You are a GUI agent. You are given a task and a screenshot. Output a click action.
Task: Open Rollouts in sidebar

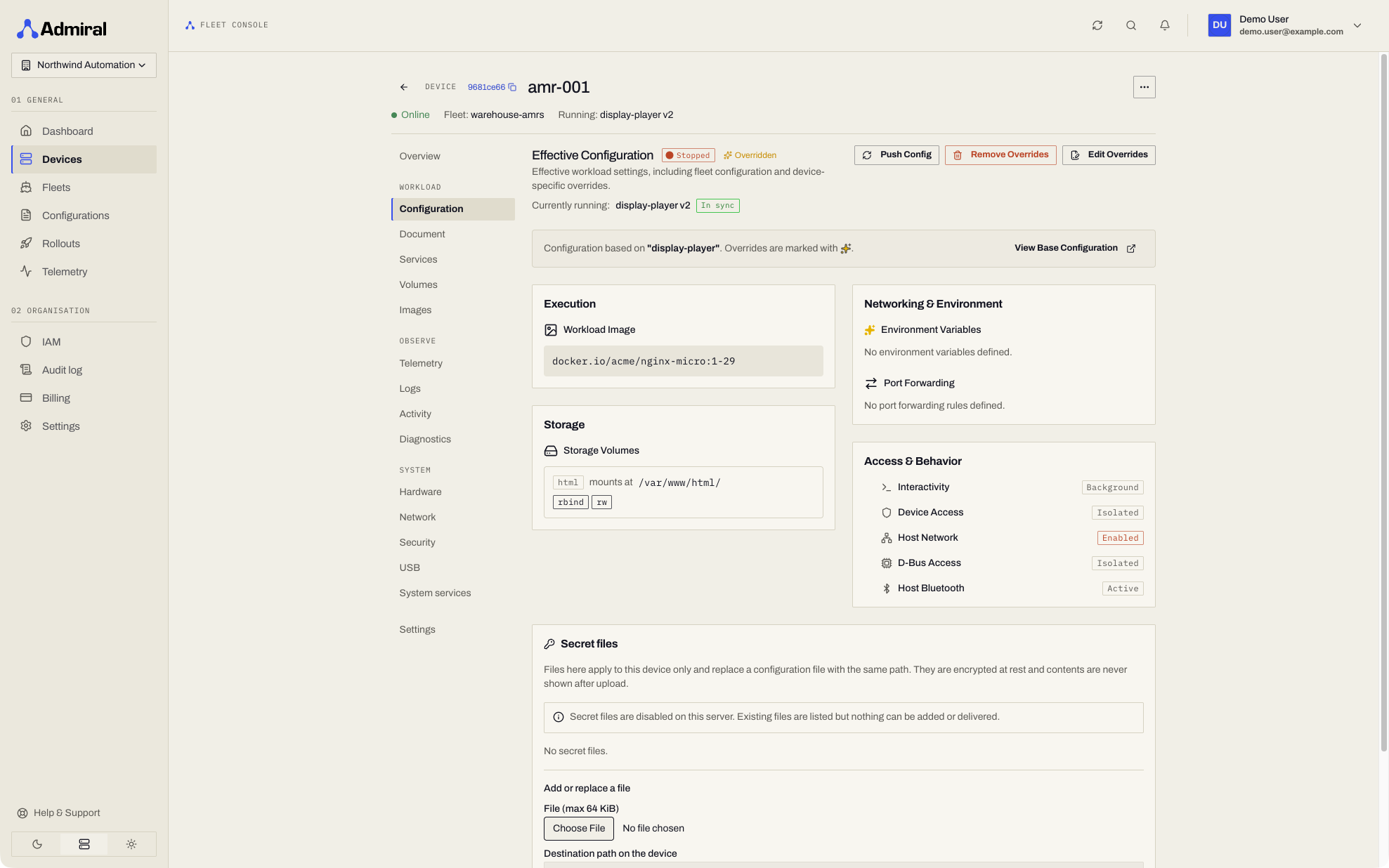[84, 244]
